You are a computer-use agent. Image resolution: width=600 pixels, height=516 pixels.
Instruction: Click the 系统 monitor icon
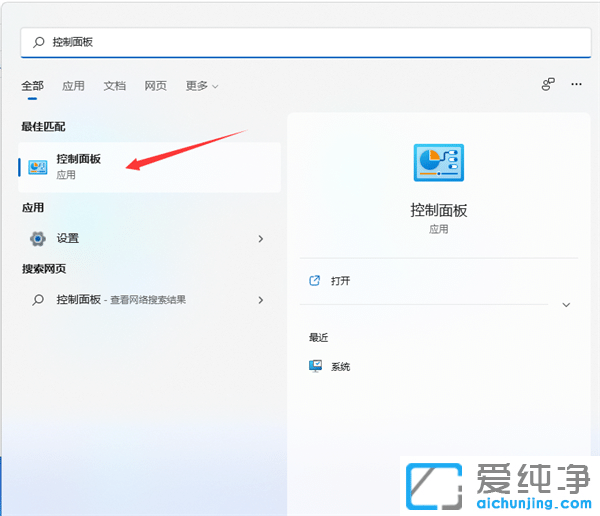[x=315, y=366]
